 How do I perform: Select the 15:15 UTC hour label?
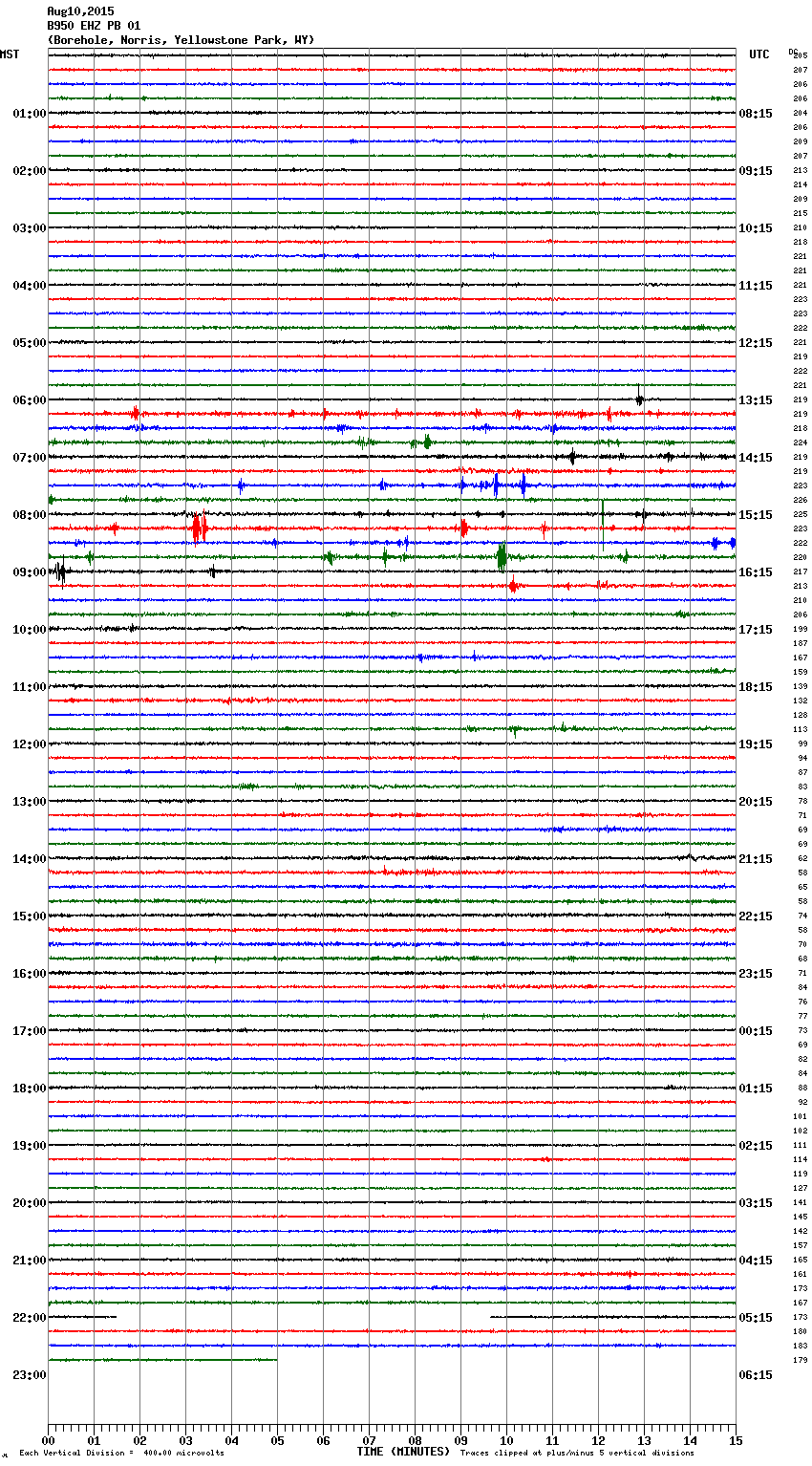click(756, 515)
